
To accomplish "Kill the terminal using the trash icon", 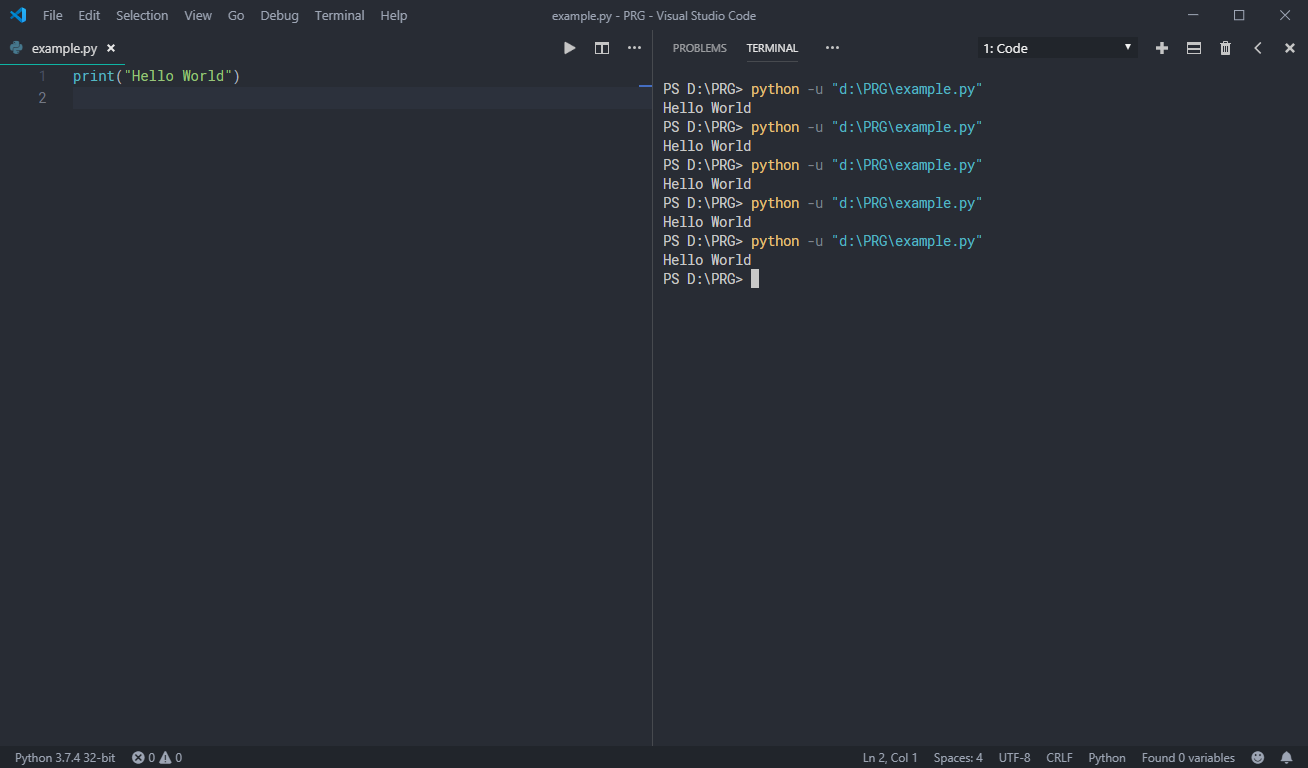I will 1225,47.
